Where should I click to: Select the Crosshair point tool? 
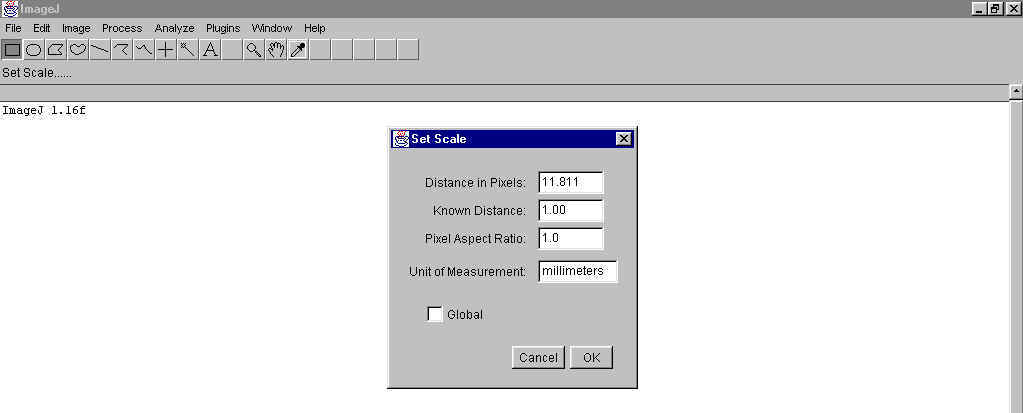pos(166,50)
